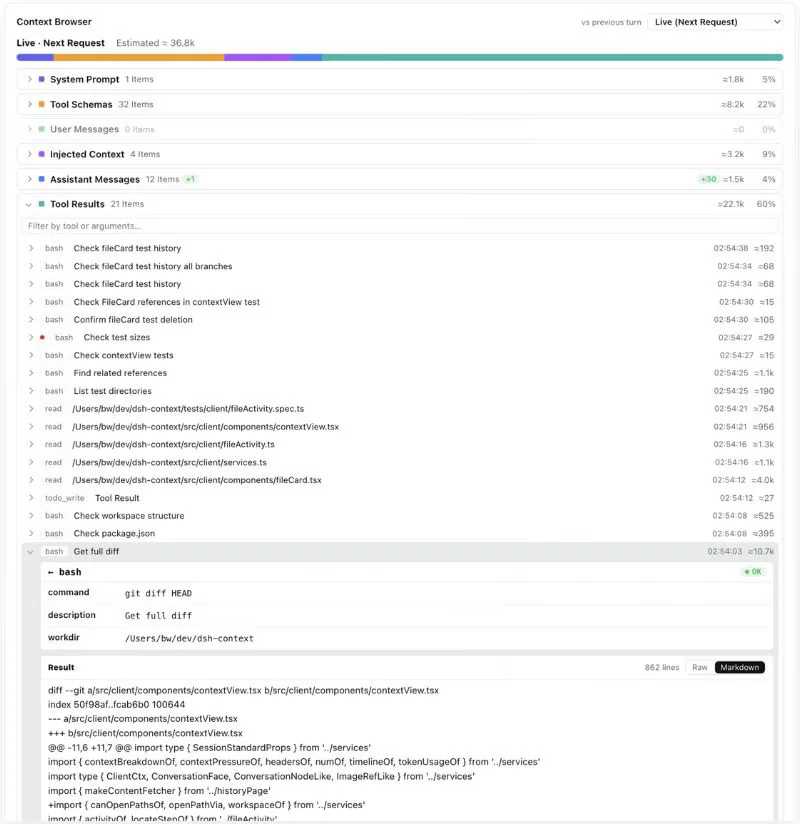Click the orange segment of the context bar
This screenshot has width=800, height=824.
(x=139, y=58)
